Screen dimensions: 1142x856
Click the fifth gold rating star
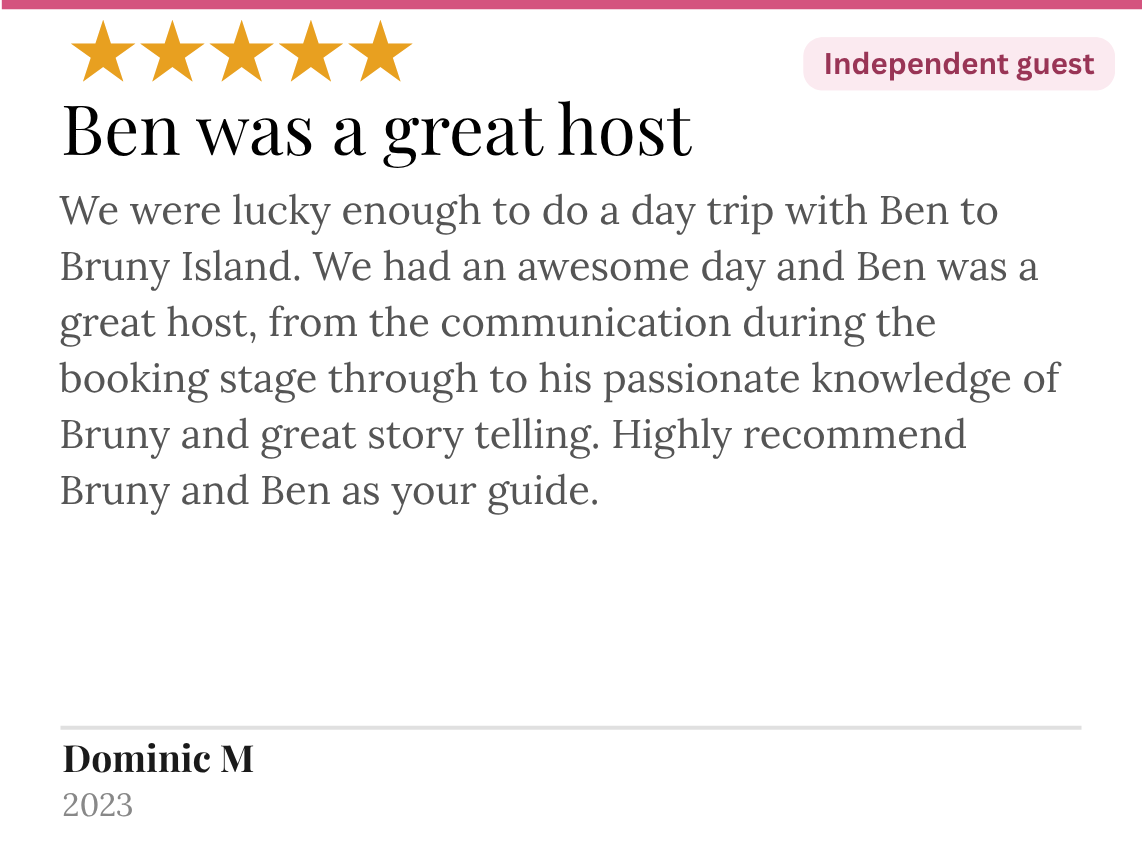379,51
